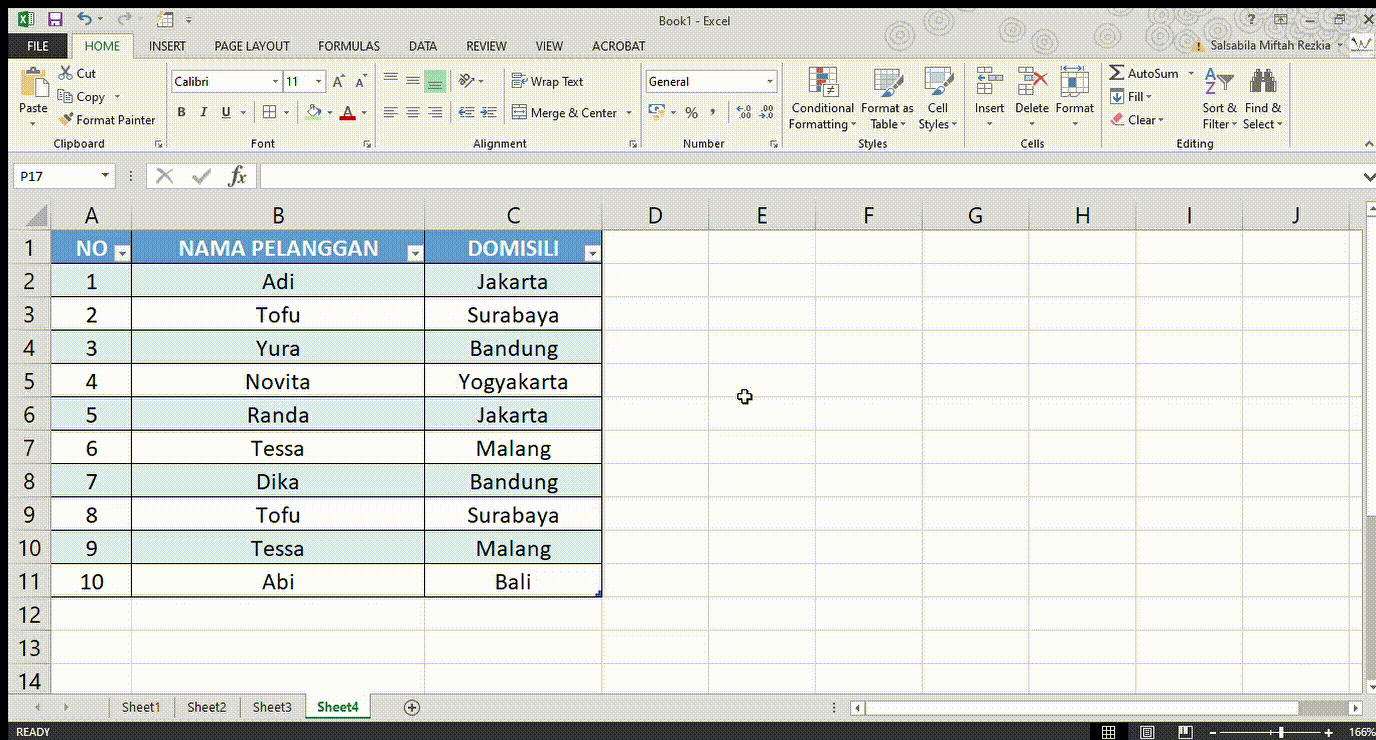Open the DOMISILI column filter dropdown

tap(593, 253)
